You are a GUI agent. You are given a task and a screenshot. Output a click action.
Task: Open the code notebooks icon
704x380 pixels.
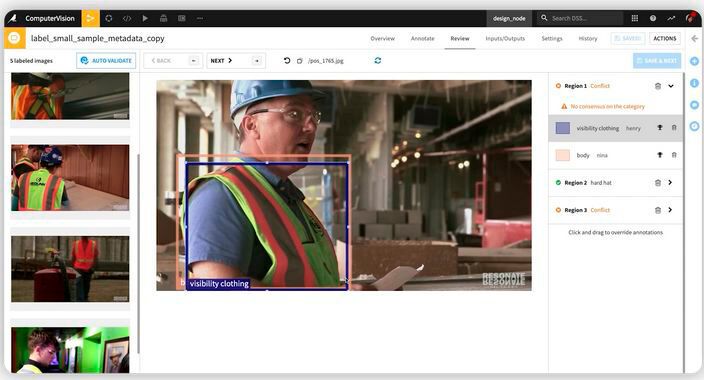[x=127, y=18]
